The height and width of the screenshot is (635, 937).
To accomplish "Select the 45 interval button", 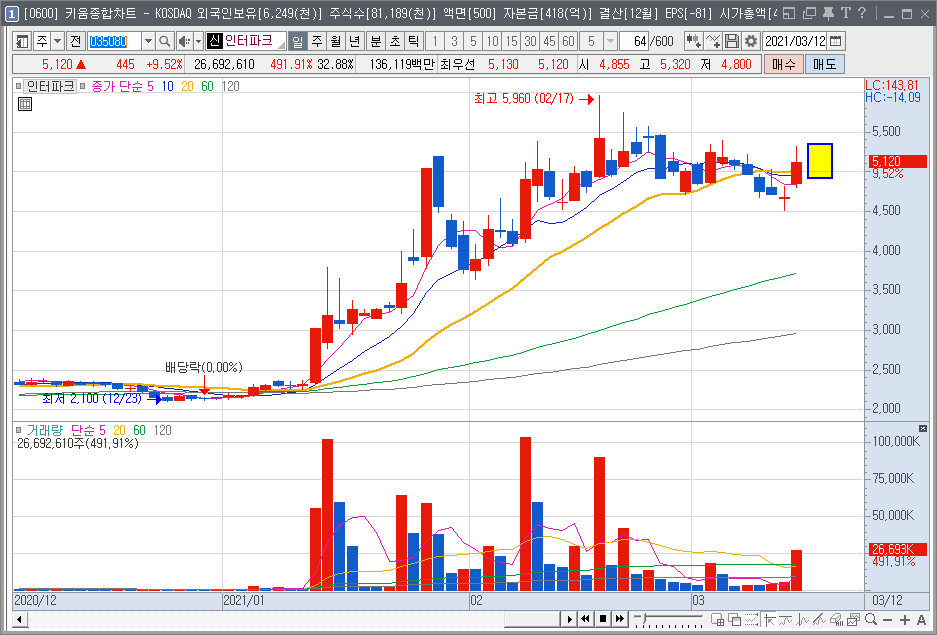I will pyautogui.click(x=550, y=41).
